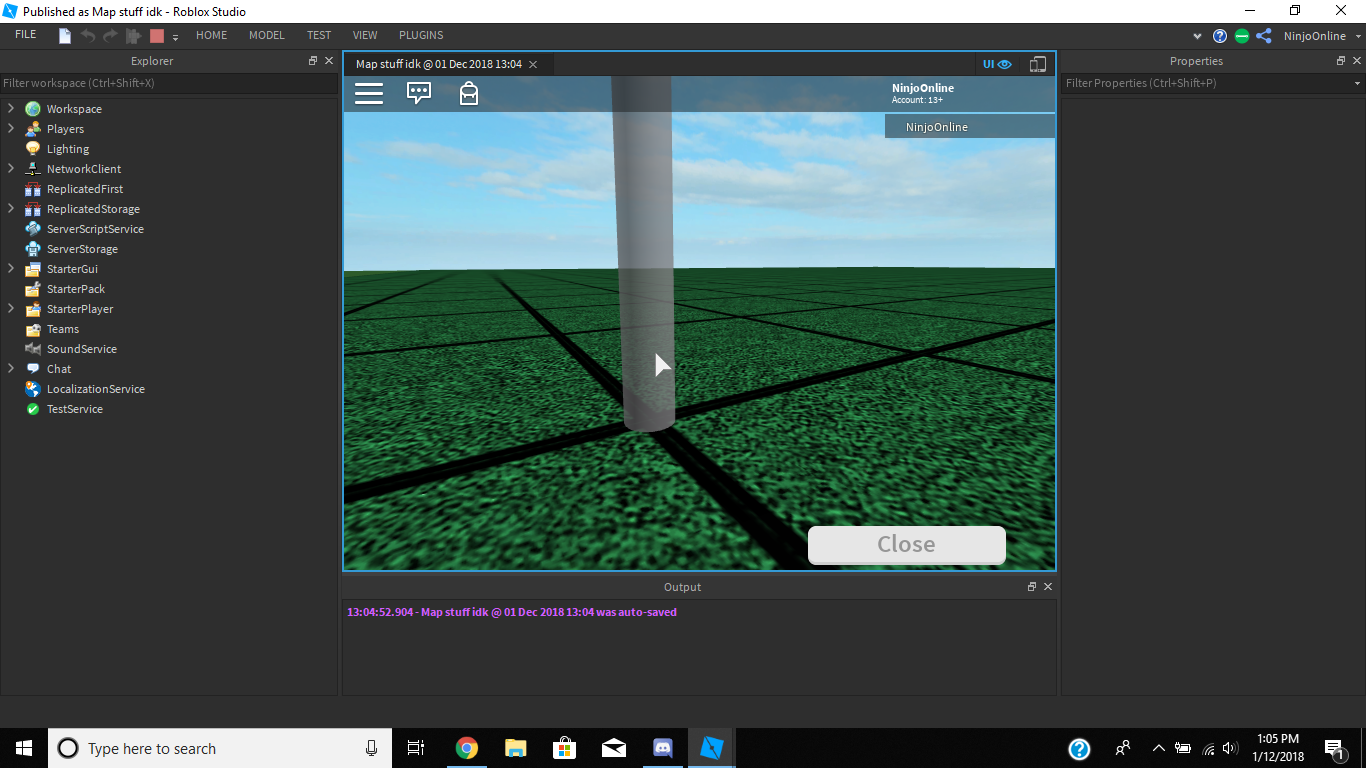
Task: Expand the StarterPlayer tree node
Action: coord(11,308)
